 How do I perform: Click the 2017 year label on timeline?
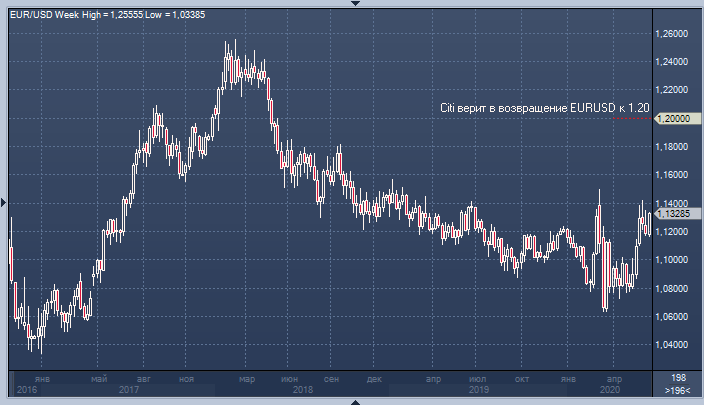(x=128, y=390)
